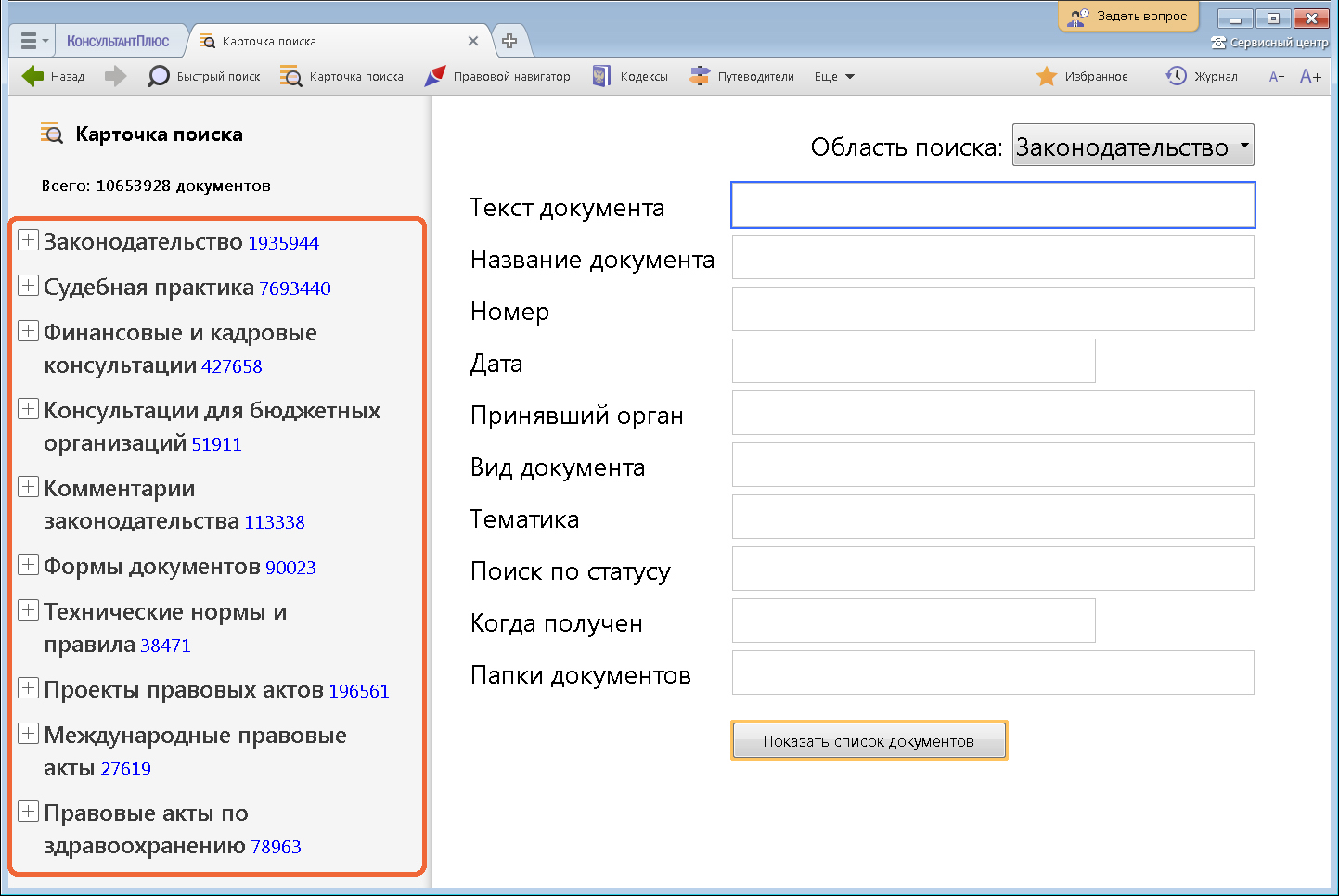
Task: Click the Поиск по статусу field
Action: 993,569
